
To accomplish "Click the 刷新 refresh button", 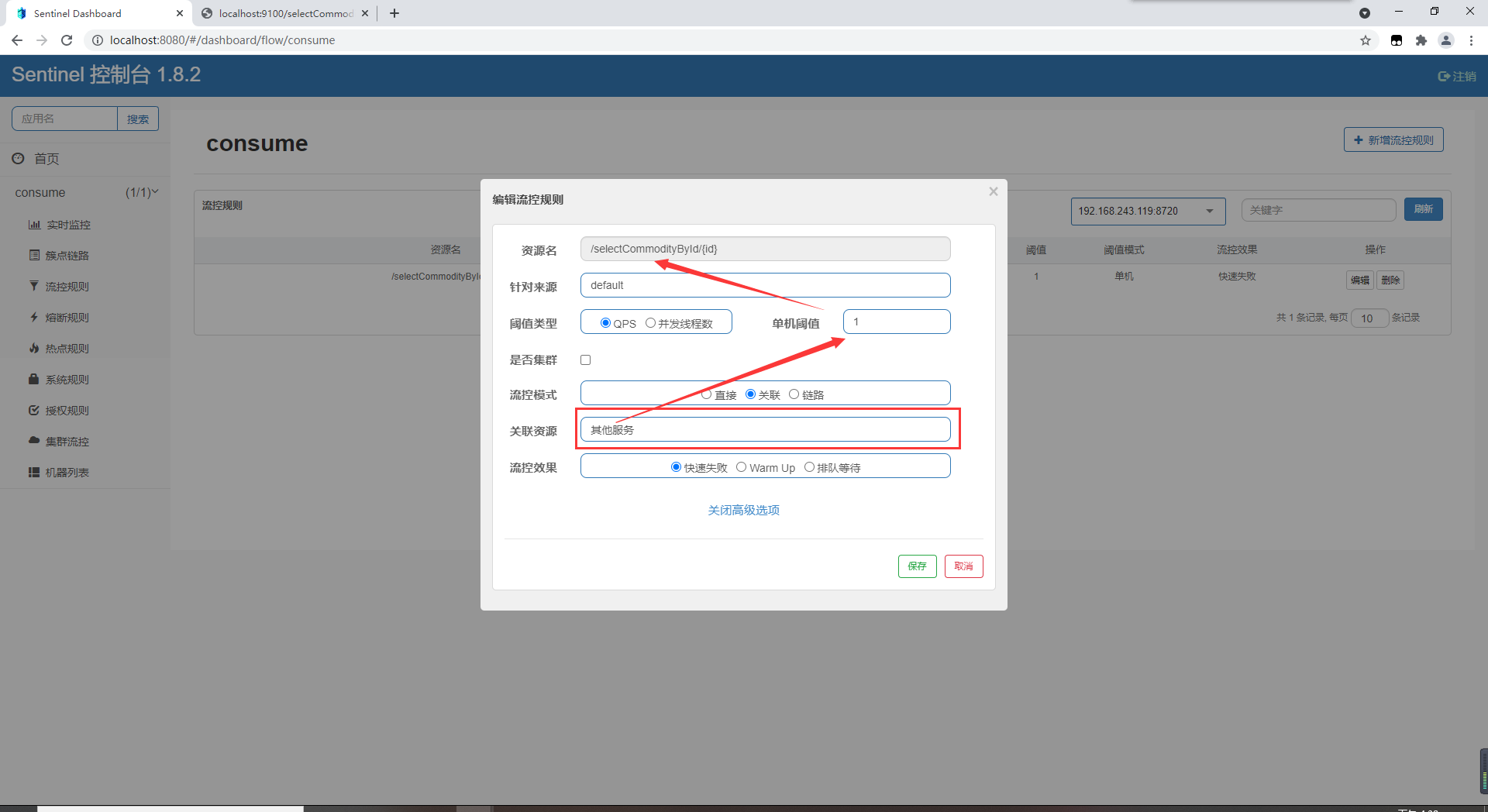I will point(1423,209).
